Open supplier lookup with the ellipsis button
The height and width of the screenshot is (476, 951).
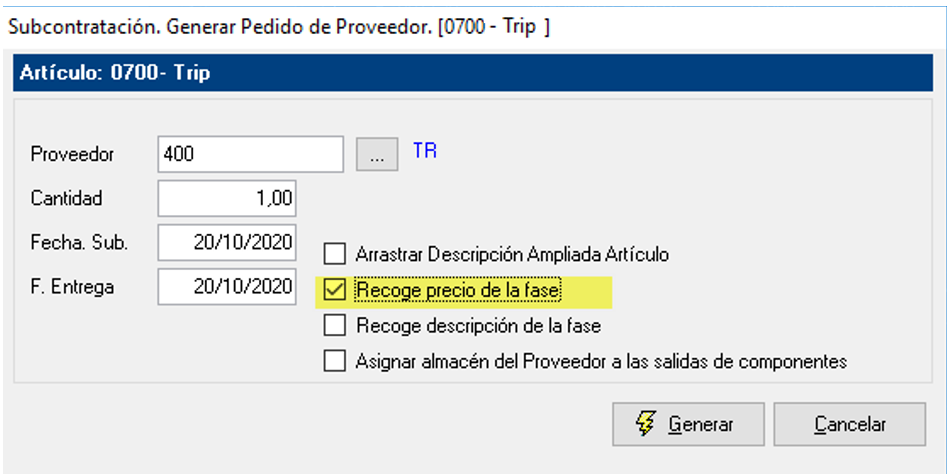coord(377,155)
